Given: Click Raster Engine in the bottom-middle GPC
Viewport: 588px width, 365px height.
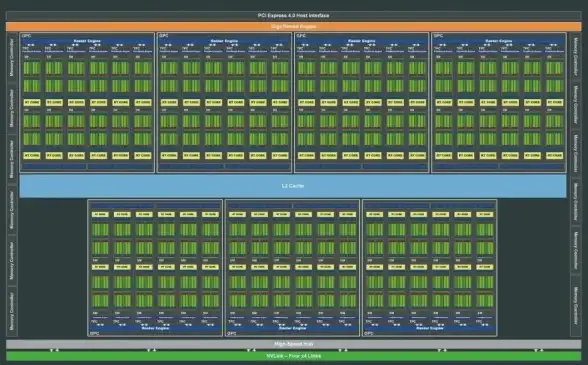Looking at the screenshot, I should tap(292, 328).
